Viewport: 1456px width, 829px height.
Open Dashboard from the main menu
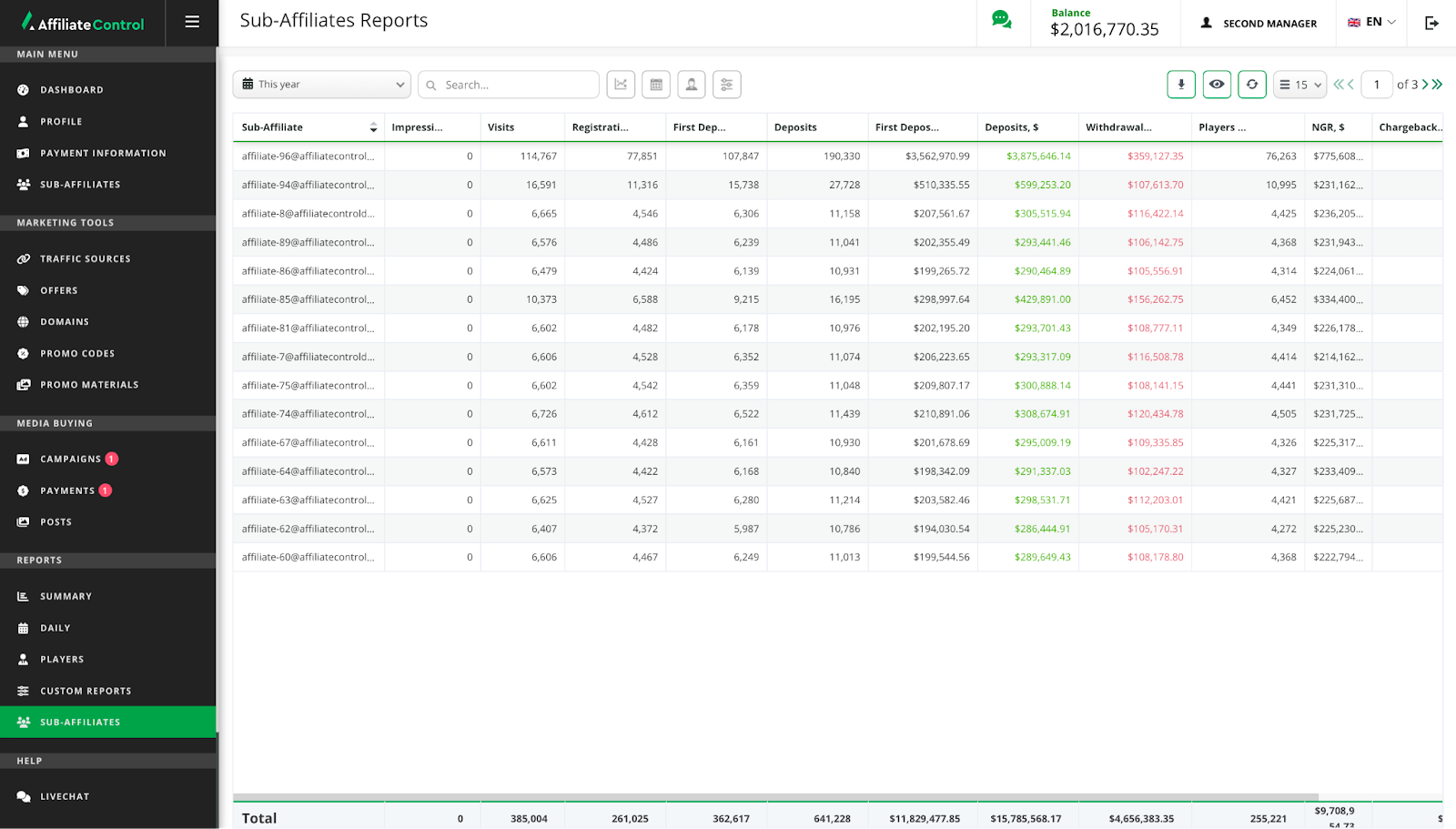72,90
